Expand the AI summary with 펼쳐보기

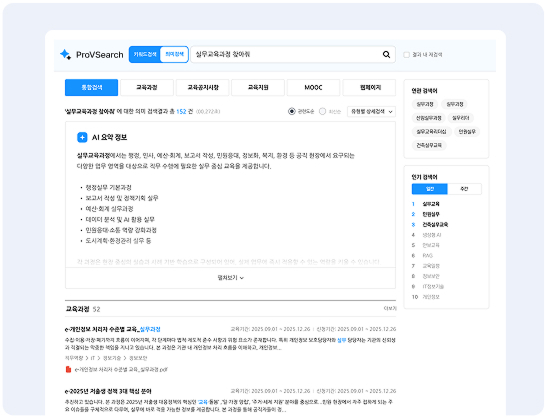point(231,278)
